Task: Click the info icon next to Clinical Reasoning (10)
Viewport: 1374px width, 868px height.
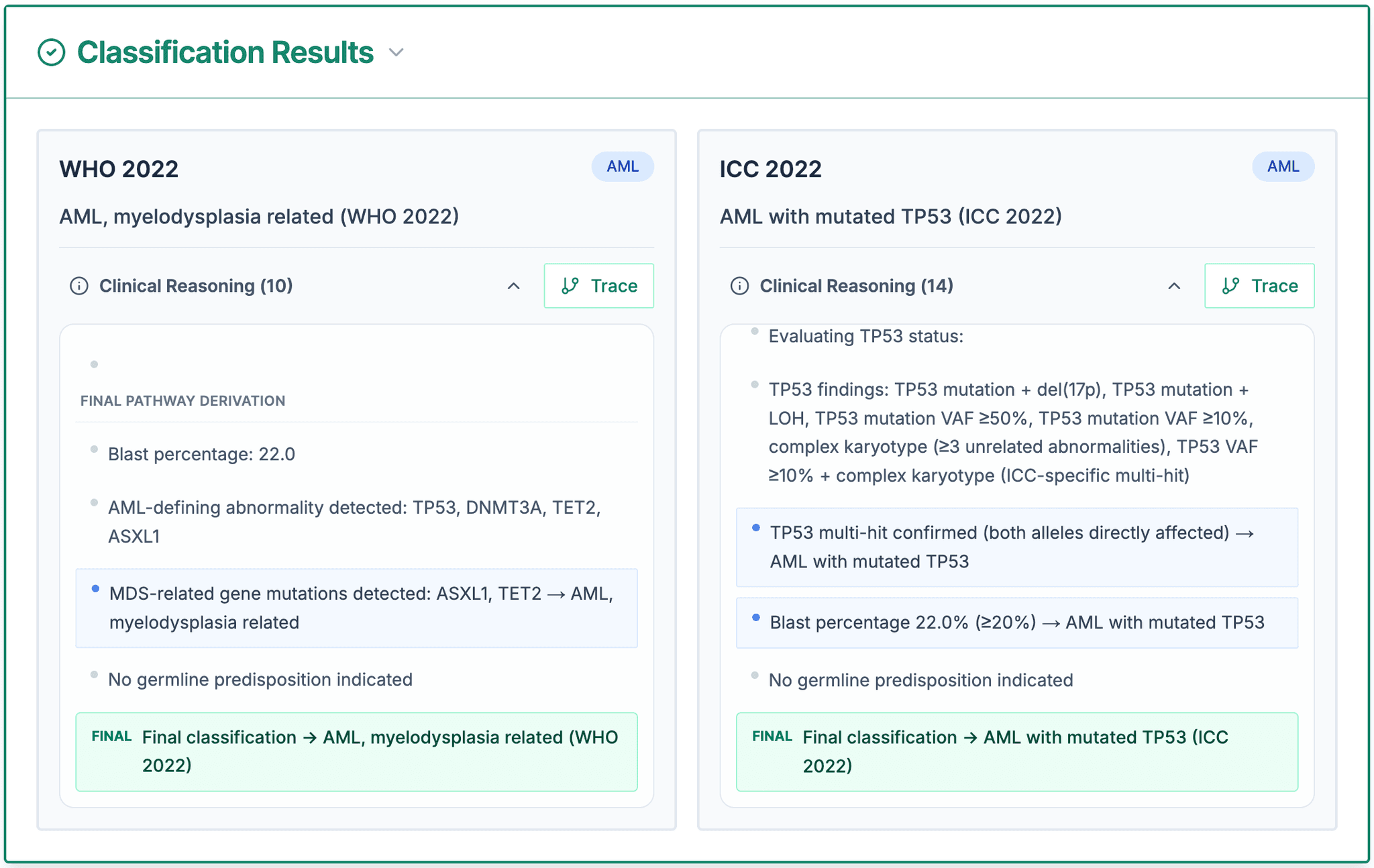Action: point(78,286)
